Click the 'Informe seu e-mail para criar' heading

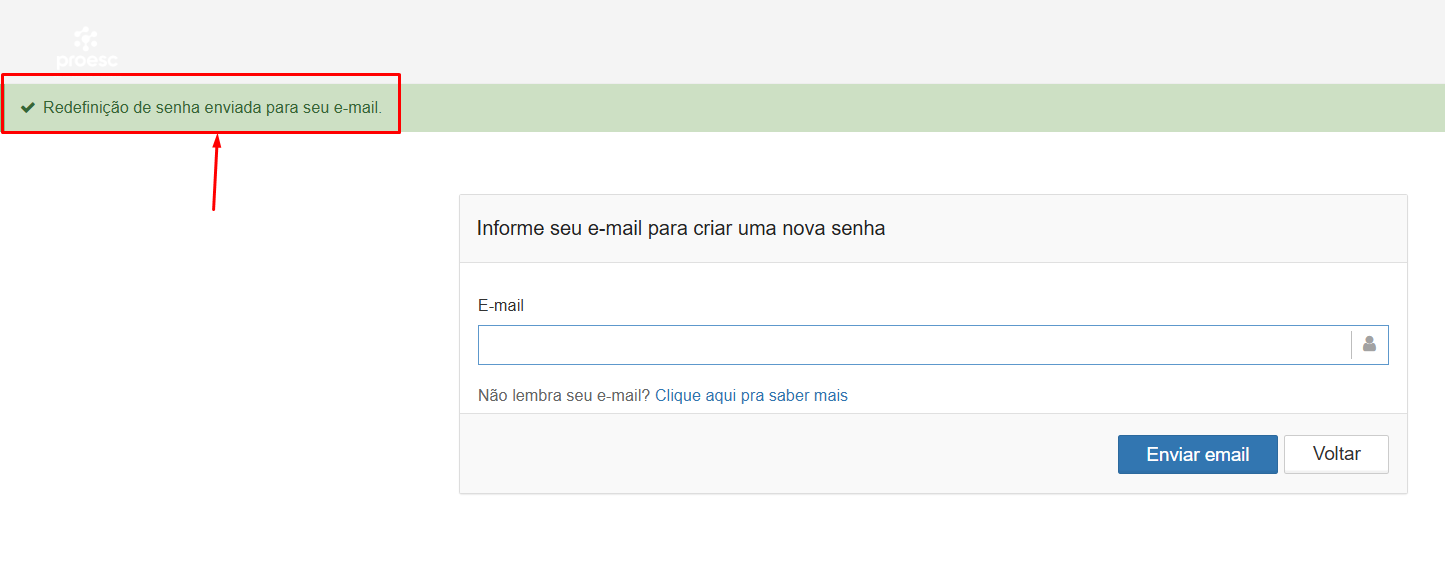point(681,228)
